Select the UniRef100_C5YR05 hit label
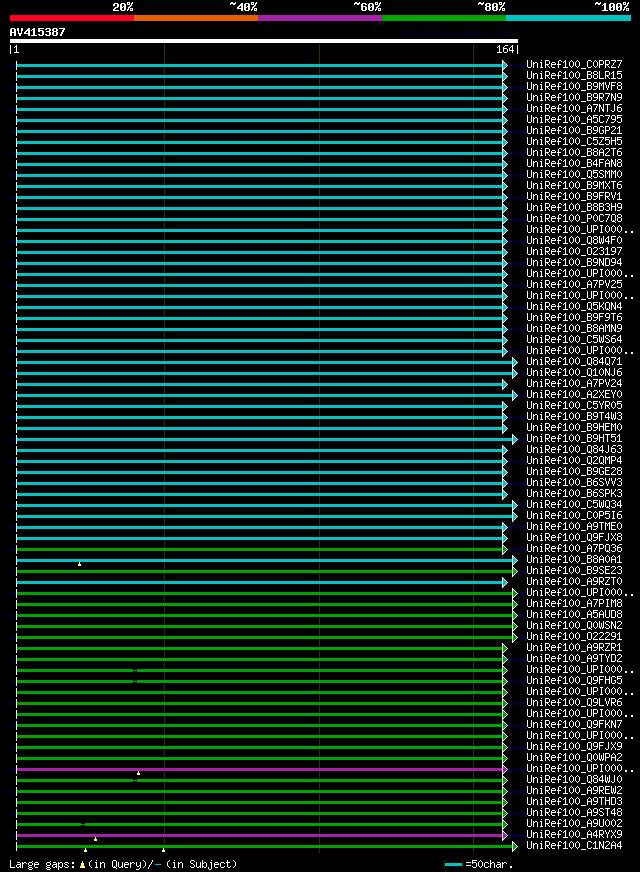Screen dimensions: 640x872 pos(574,405)
